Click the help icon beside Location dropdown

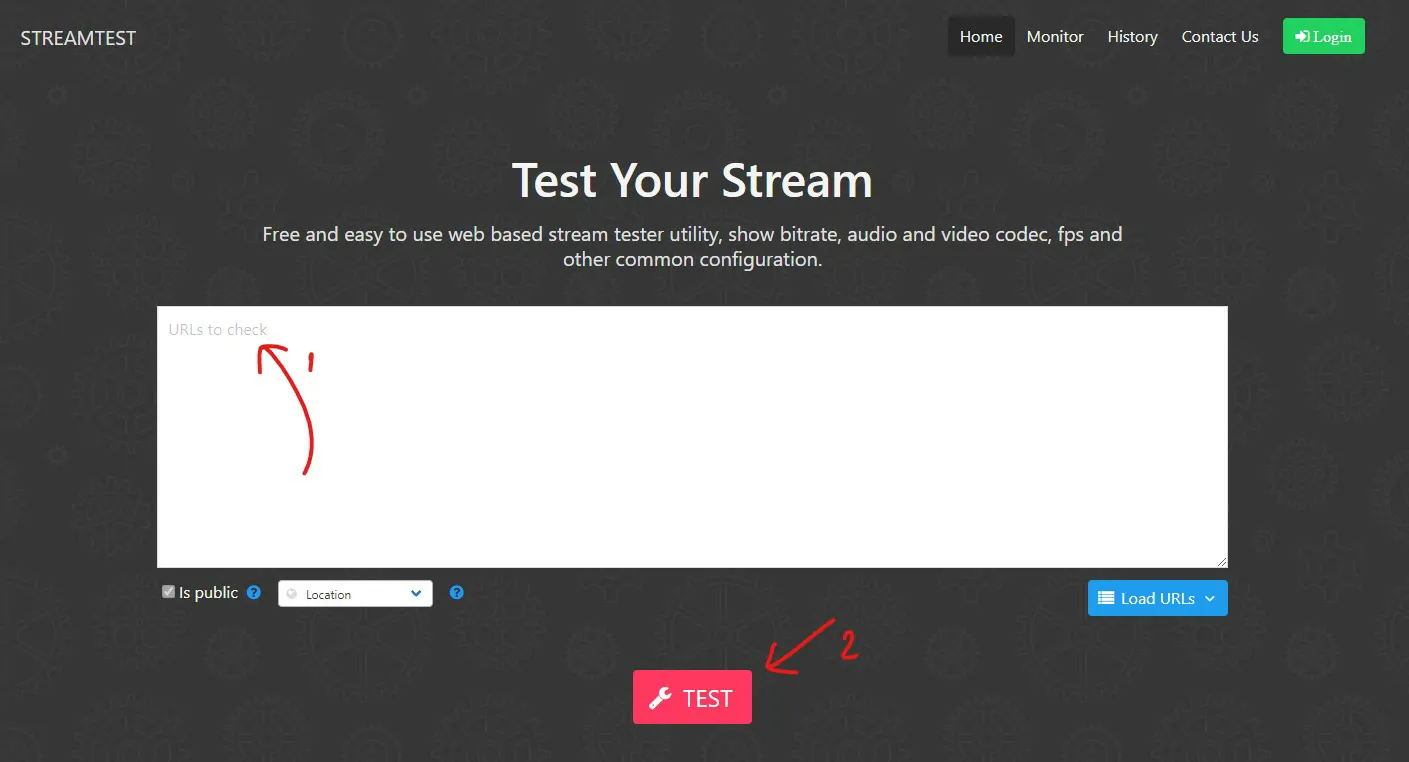[x=457, y=592]
